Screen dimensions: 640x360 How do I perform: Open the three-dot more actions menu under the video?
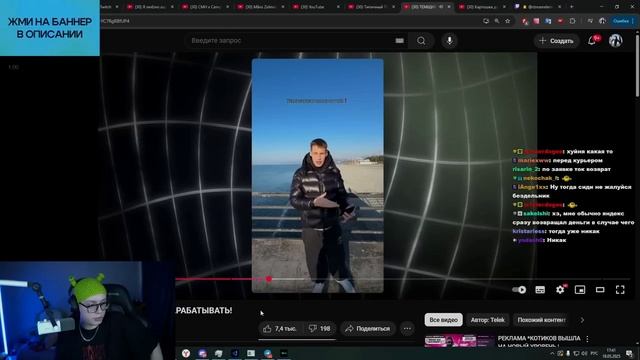tap(407, 329)
